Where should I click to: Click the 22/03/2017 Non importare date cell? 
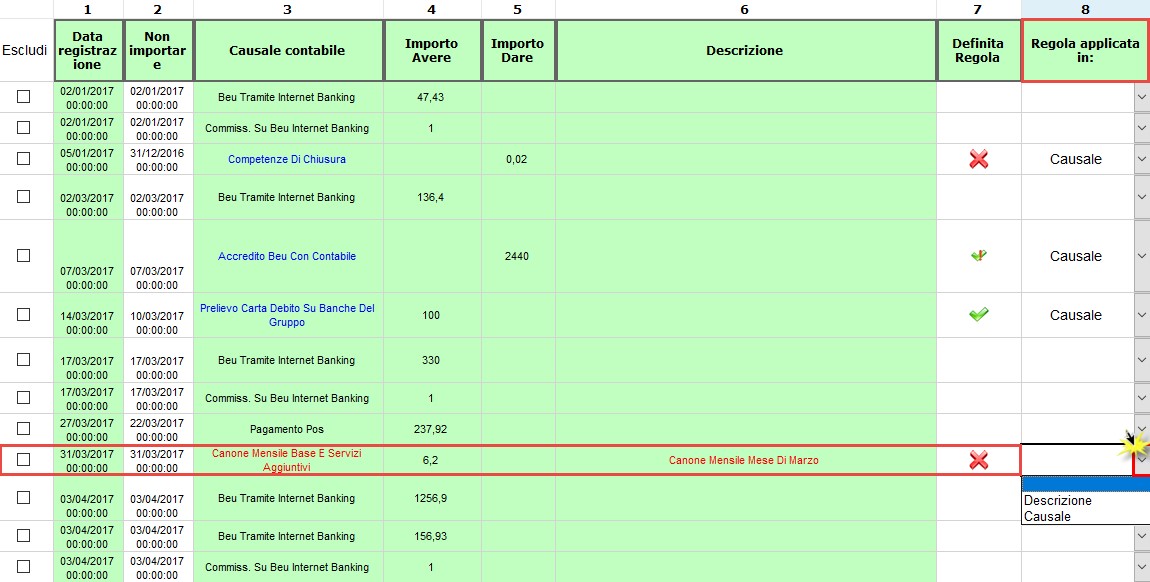click(158, 430)
